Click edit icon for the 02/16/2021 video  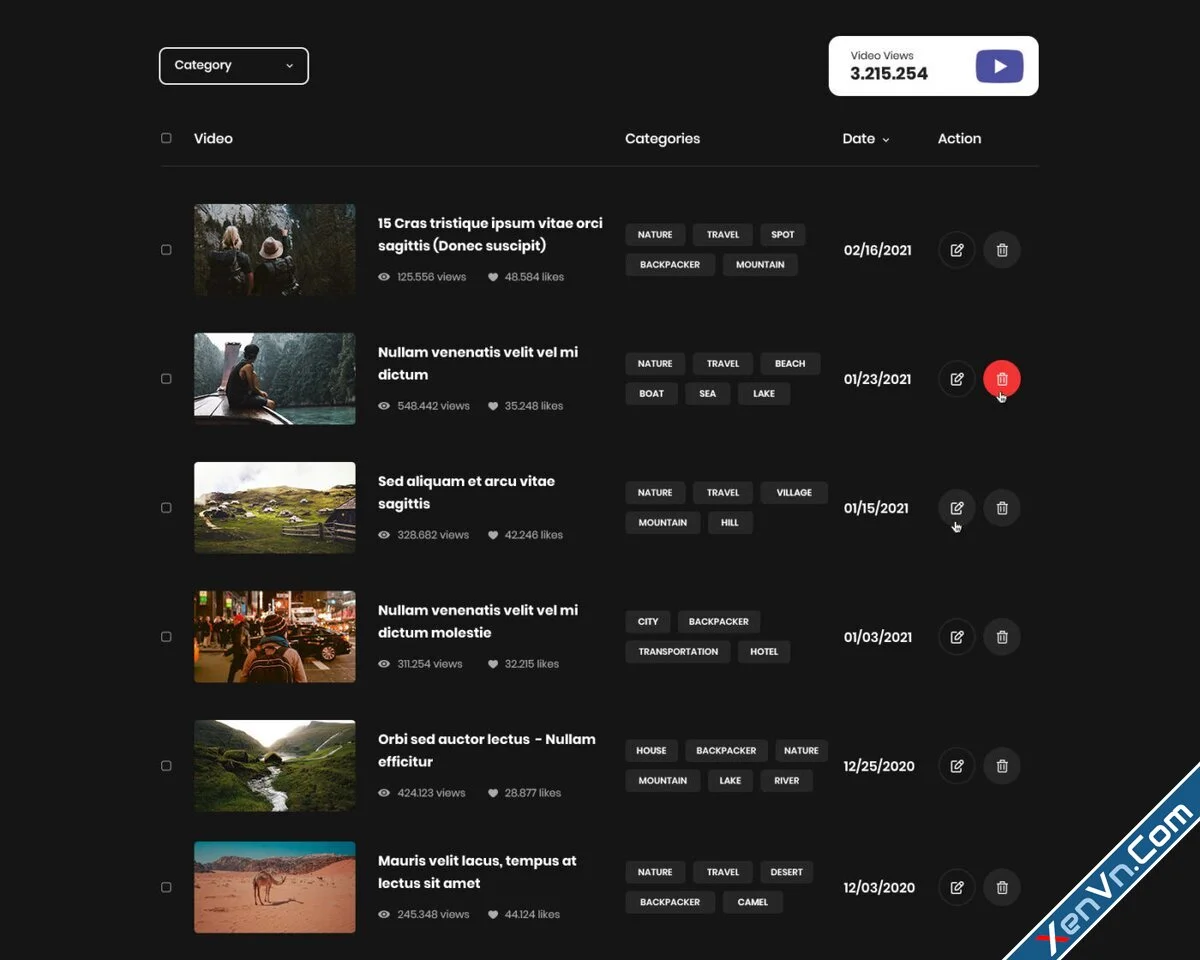tap(956, 250)
